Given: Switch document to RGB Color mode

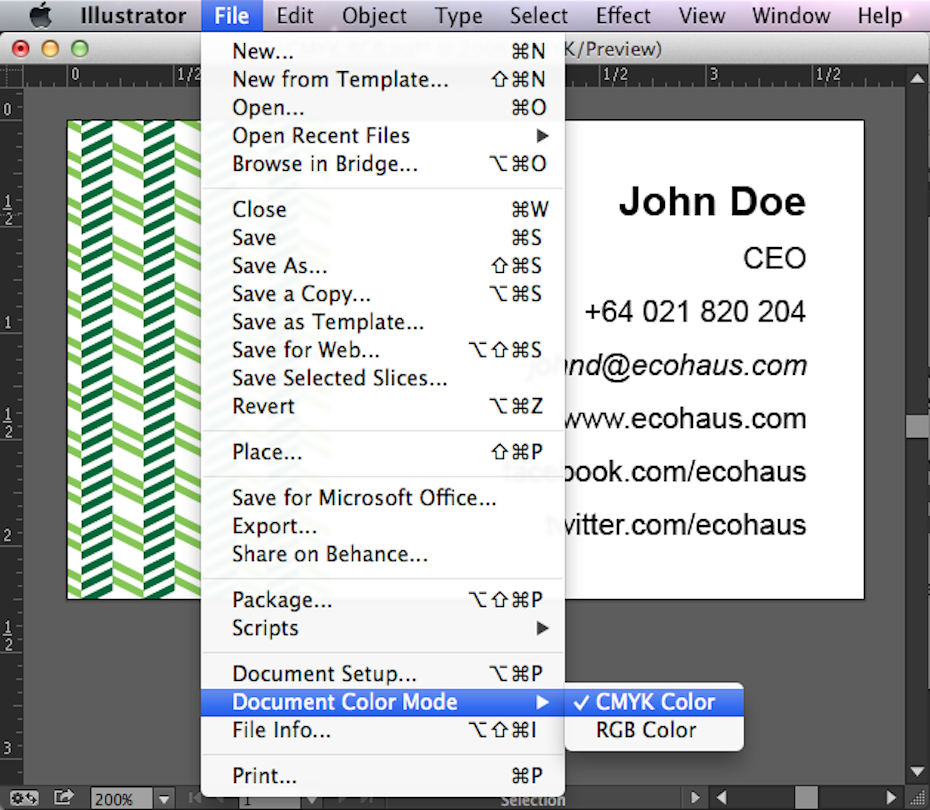Looking at the screenshot, I should tap(646, 730).
